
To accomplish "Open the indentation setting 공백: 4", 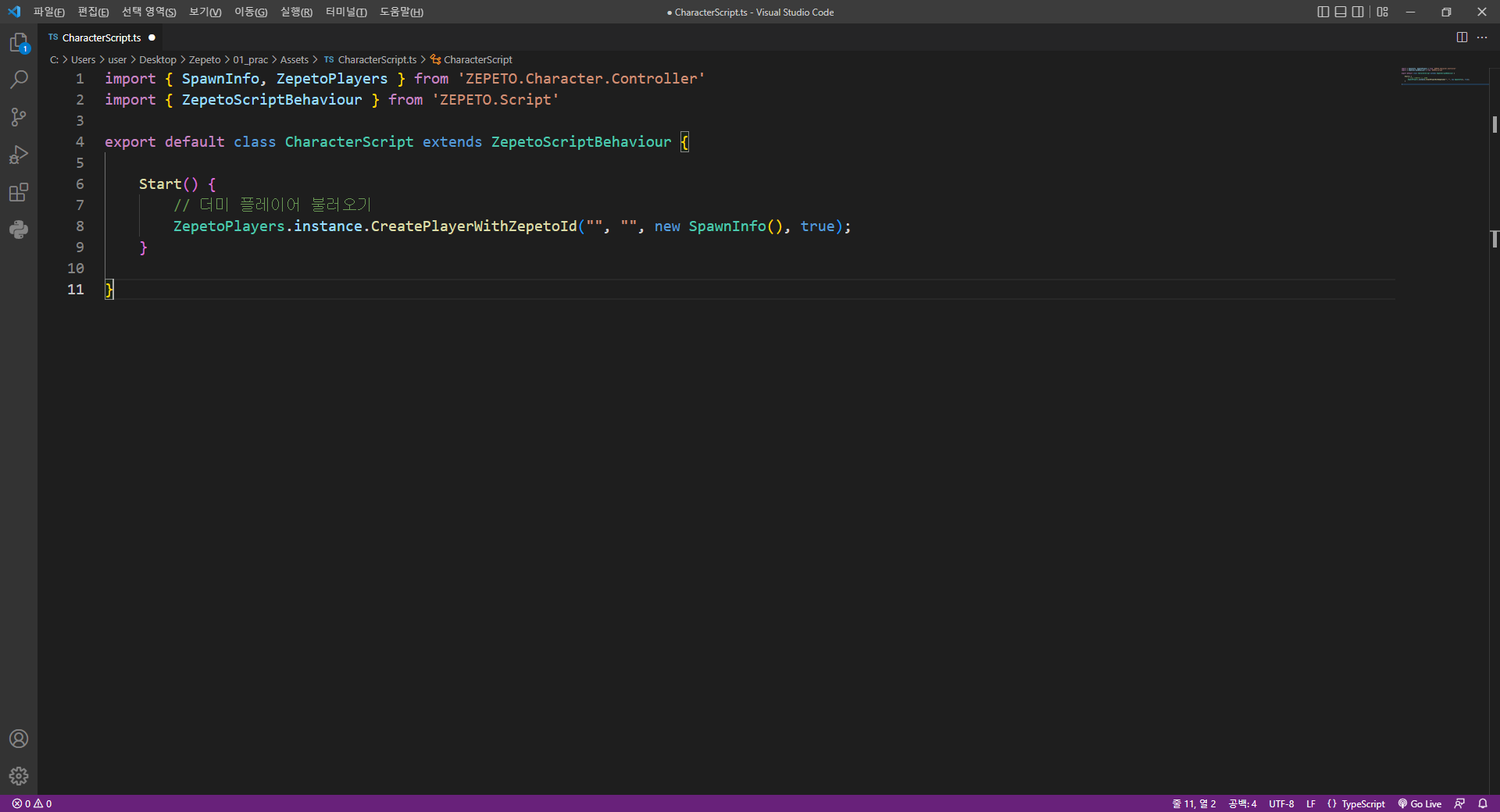I will pos(1242,803).
